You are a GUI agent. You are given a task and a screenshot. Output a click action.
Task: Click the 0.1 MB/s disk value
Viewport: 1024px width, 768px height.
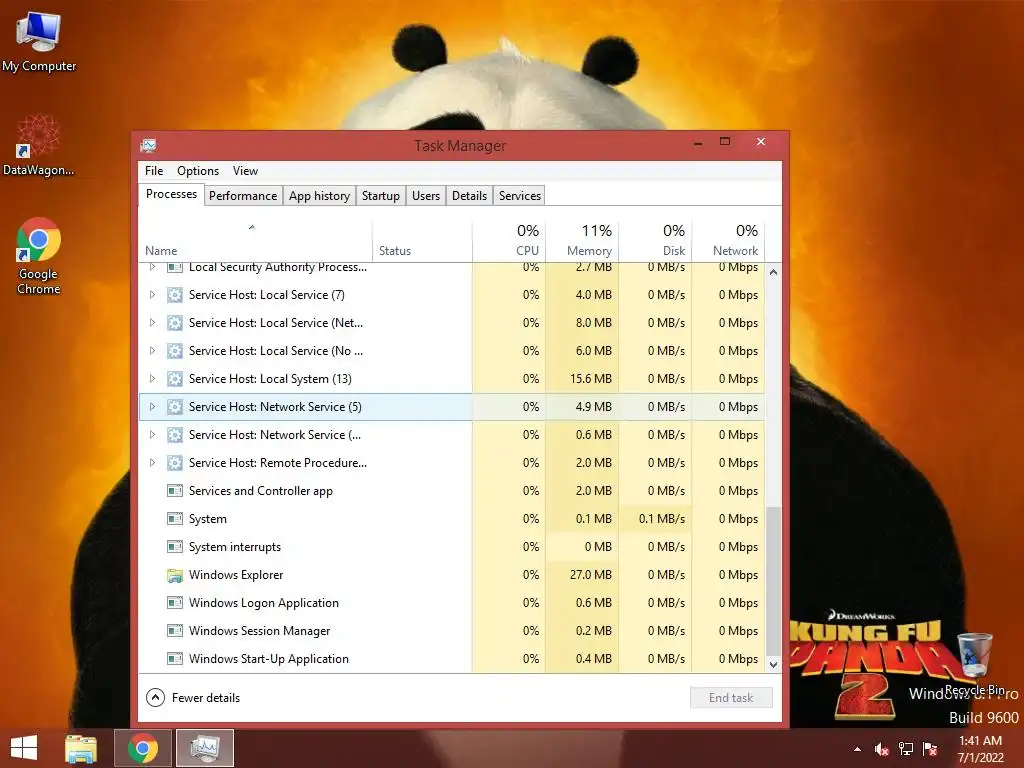click(x=662, y=519)
